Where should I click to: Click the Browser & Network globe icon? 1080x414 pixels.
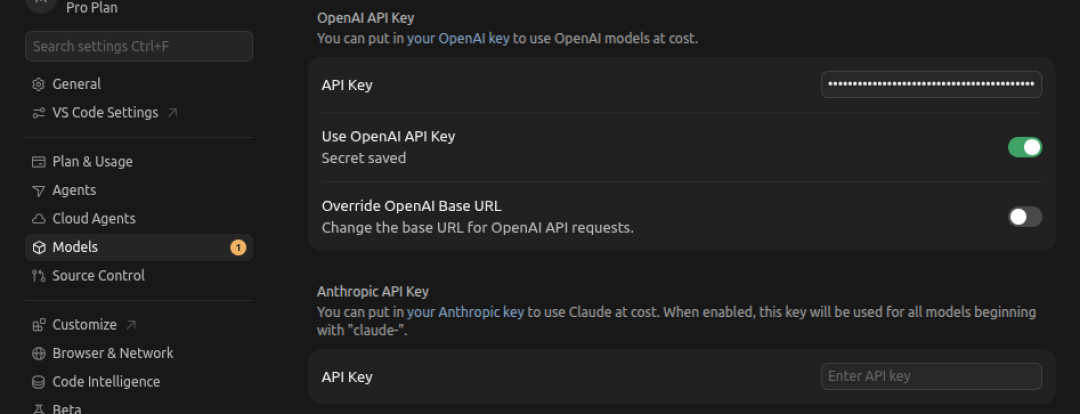[39, 353]
